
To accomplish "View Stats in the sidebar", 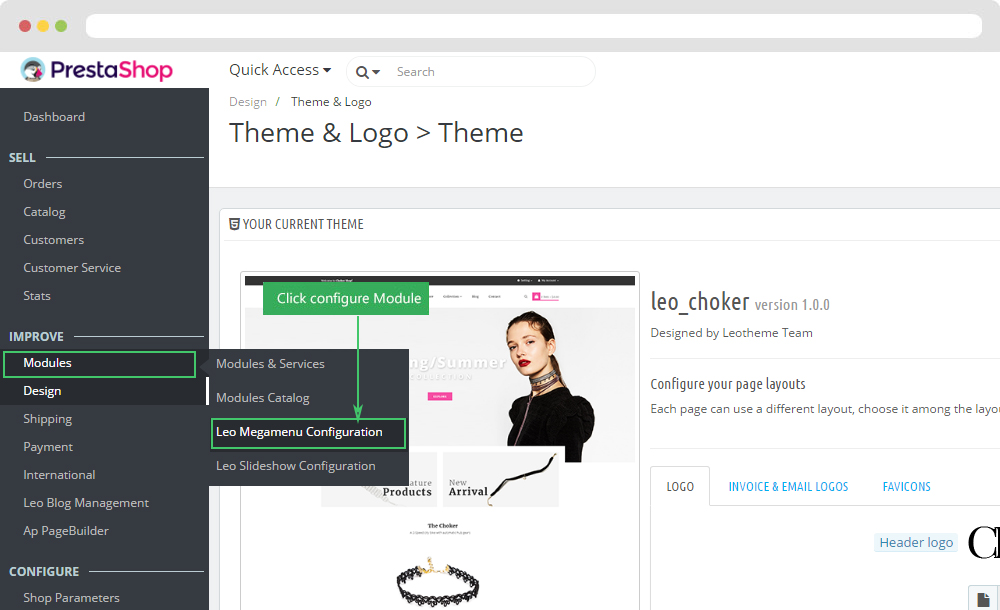I will coord(36,296).
